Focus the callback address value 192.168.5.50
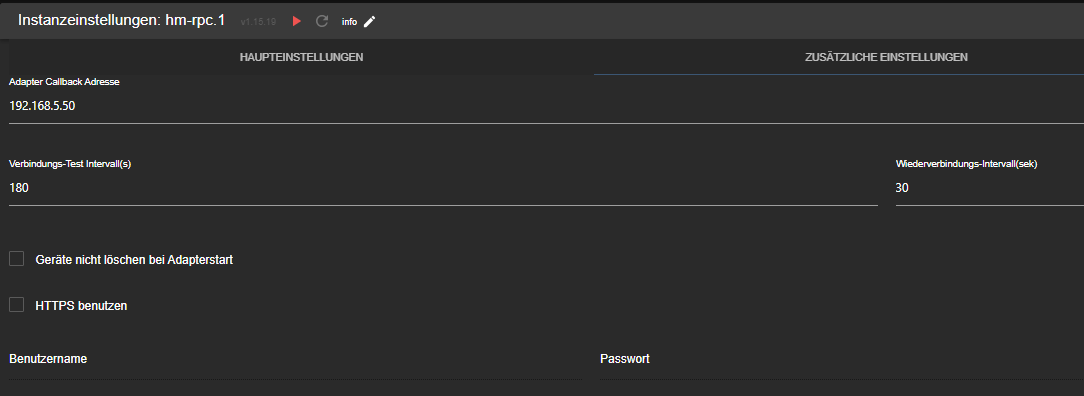The width and height of the screenshot is (1084, 396). [546, 106]
